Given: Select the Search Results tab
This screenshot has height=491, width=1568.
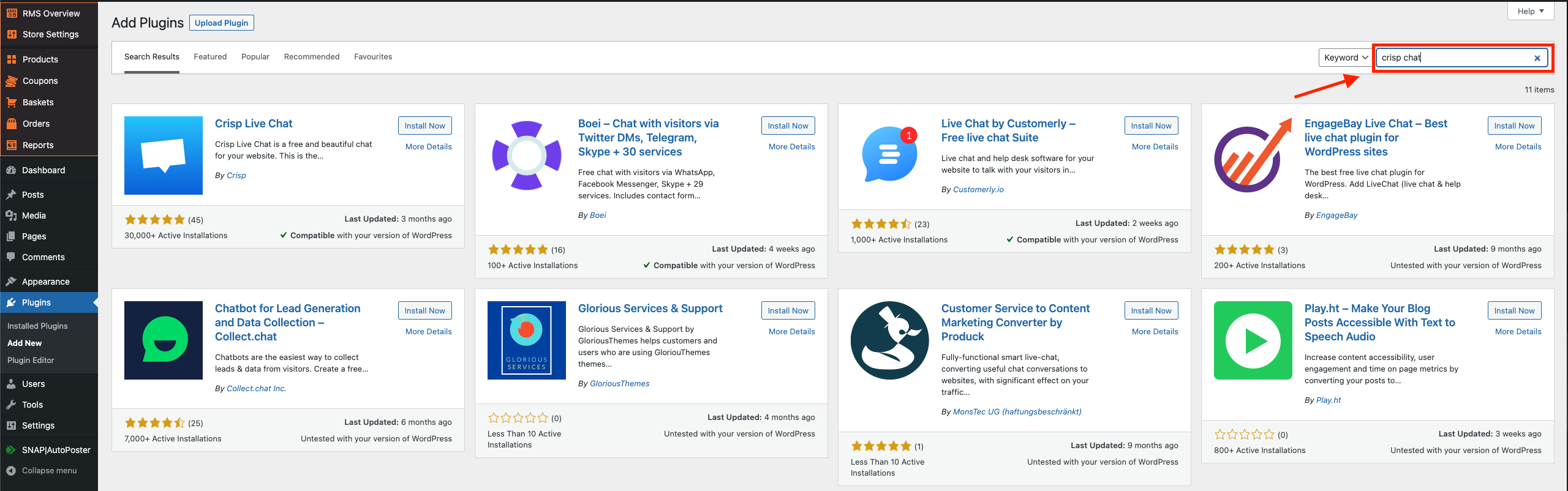Looking at the screenshot, I should tap(152, 56).
